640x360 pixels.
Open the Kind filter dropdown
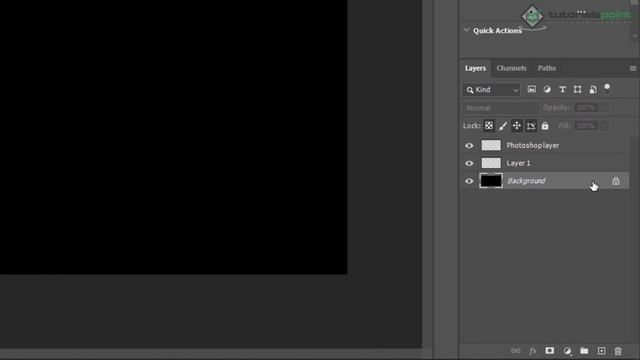(491, 90)
